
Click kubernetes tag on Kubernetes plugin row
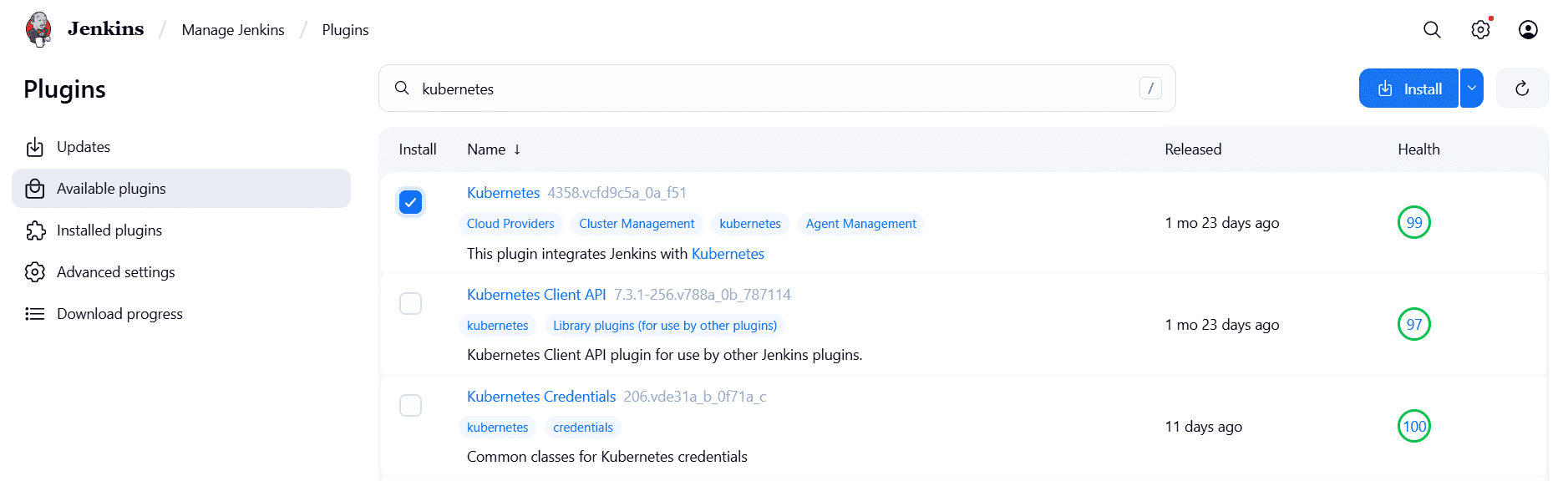pos(750,224)
